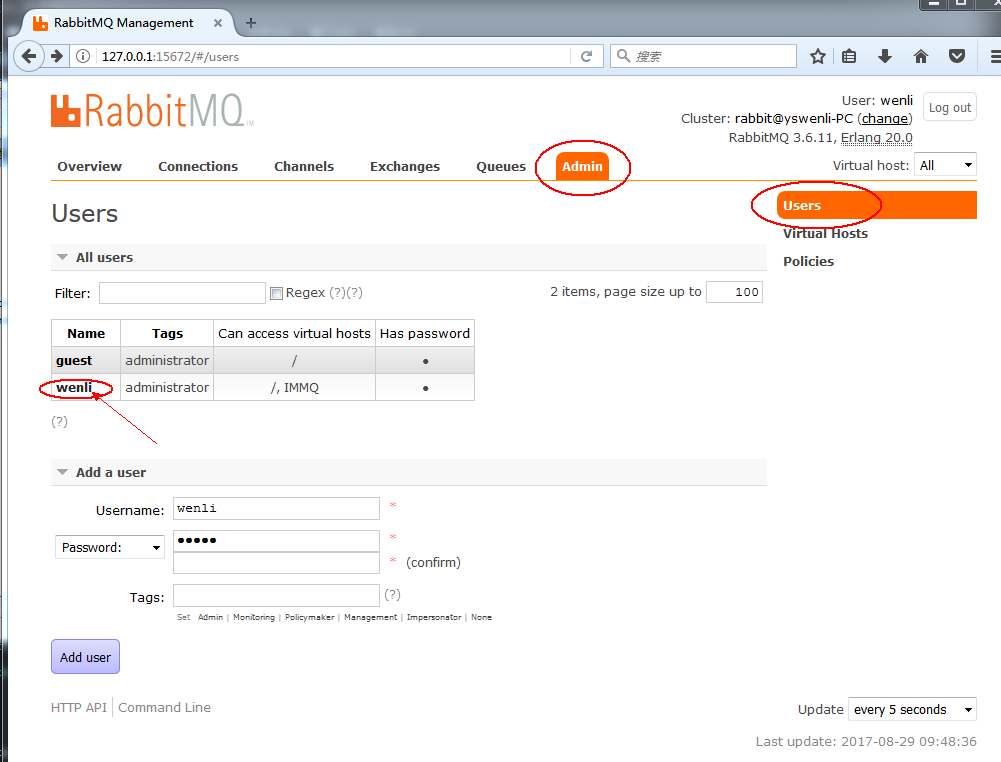The image size is (1001, 762).
Task: Click the Has password column header
Action: pyautogui.click(x=425, y=333)
